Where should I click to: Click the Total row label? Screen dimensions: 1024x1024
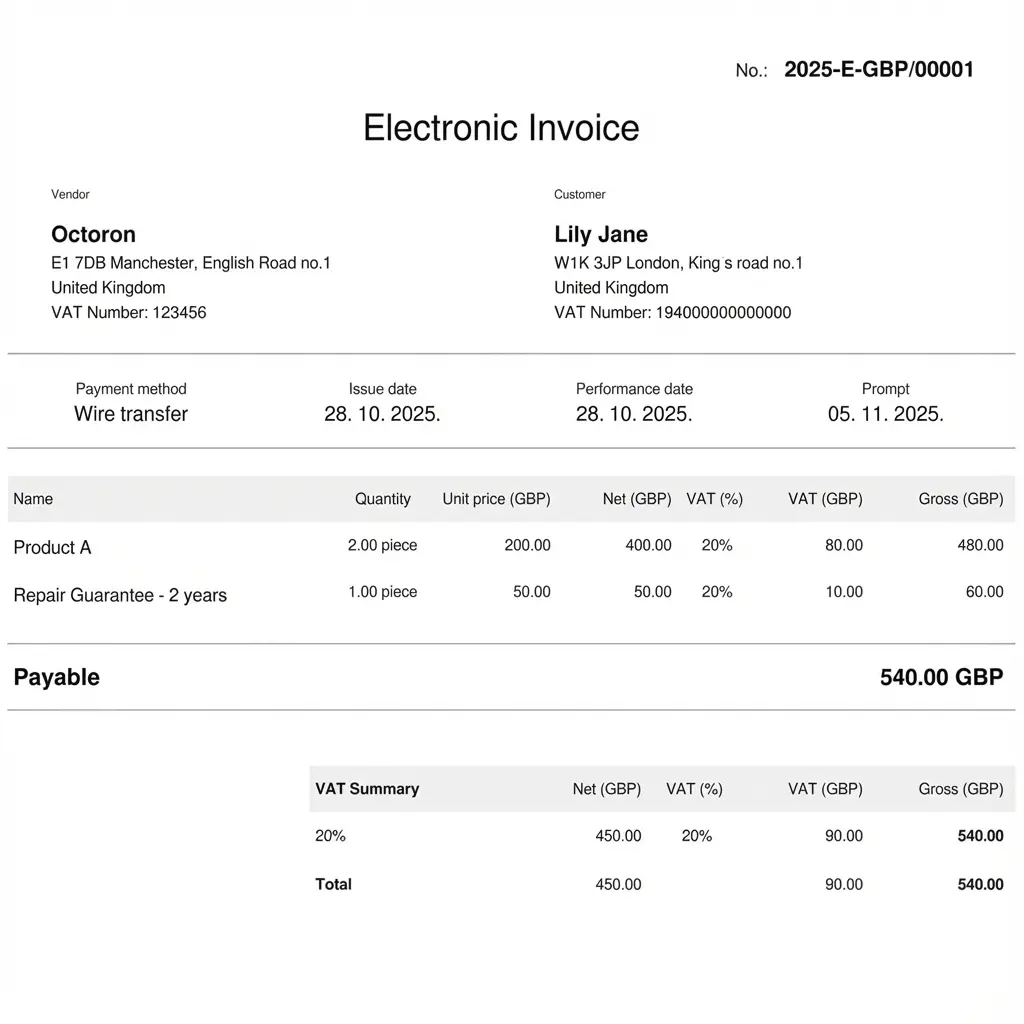pos(333,884)
